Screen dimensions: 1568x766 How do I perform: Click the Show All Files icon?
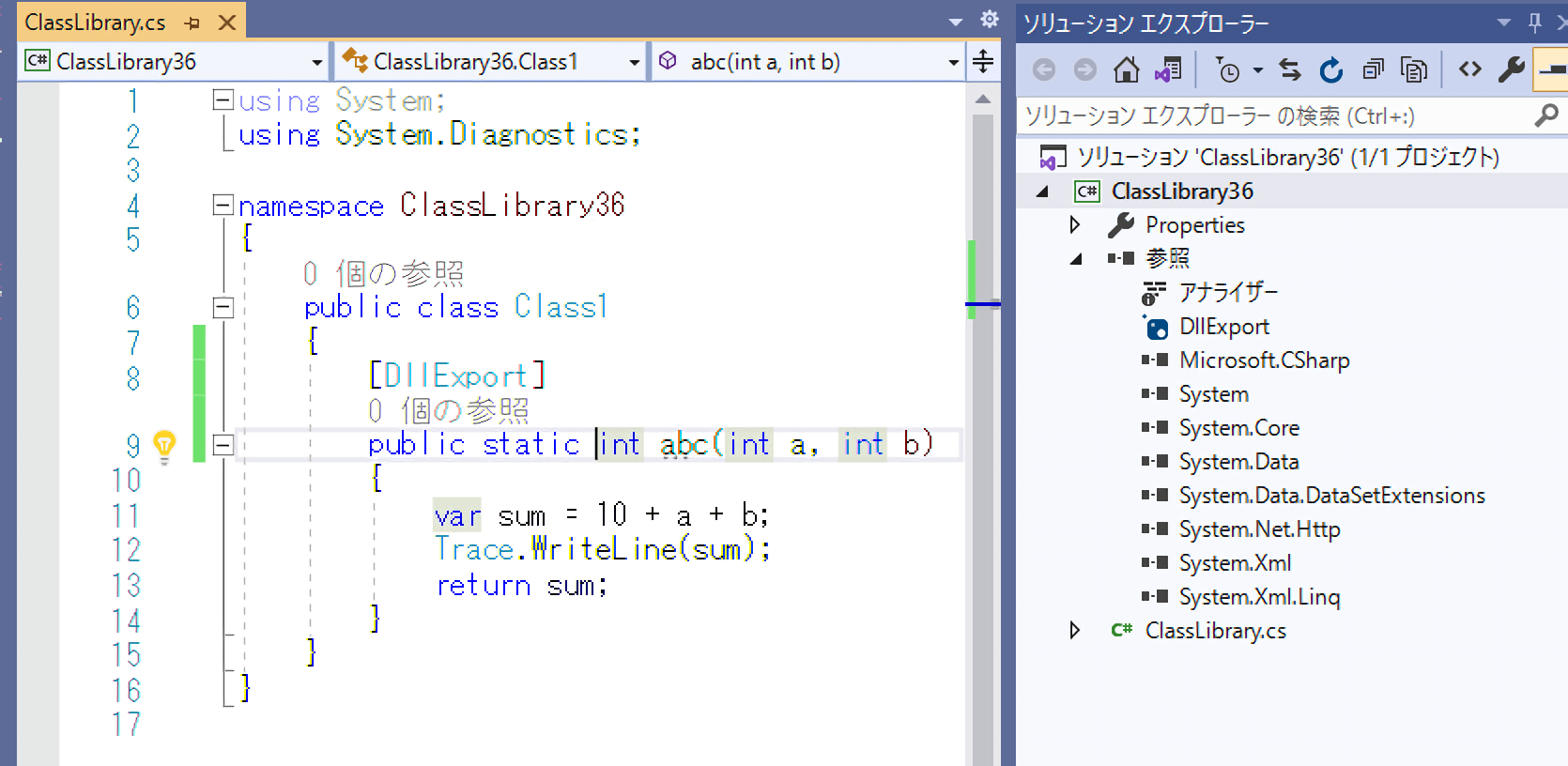click(x=1413, y=69)
